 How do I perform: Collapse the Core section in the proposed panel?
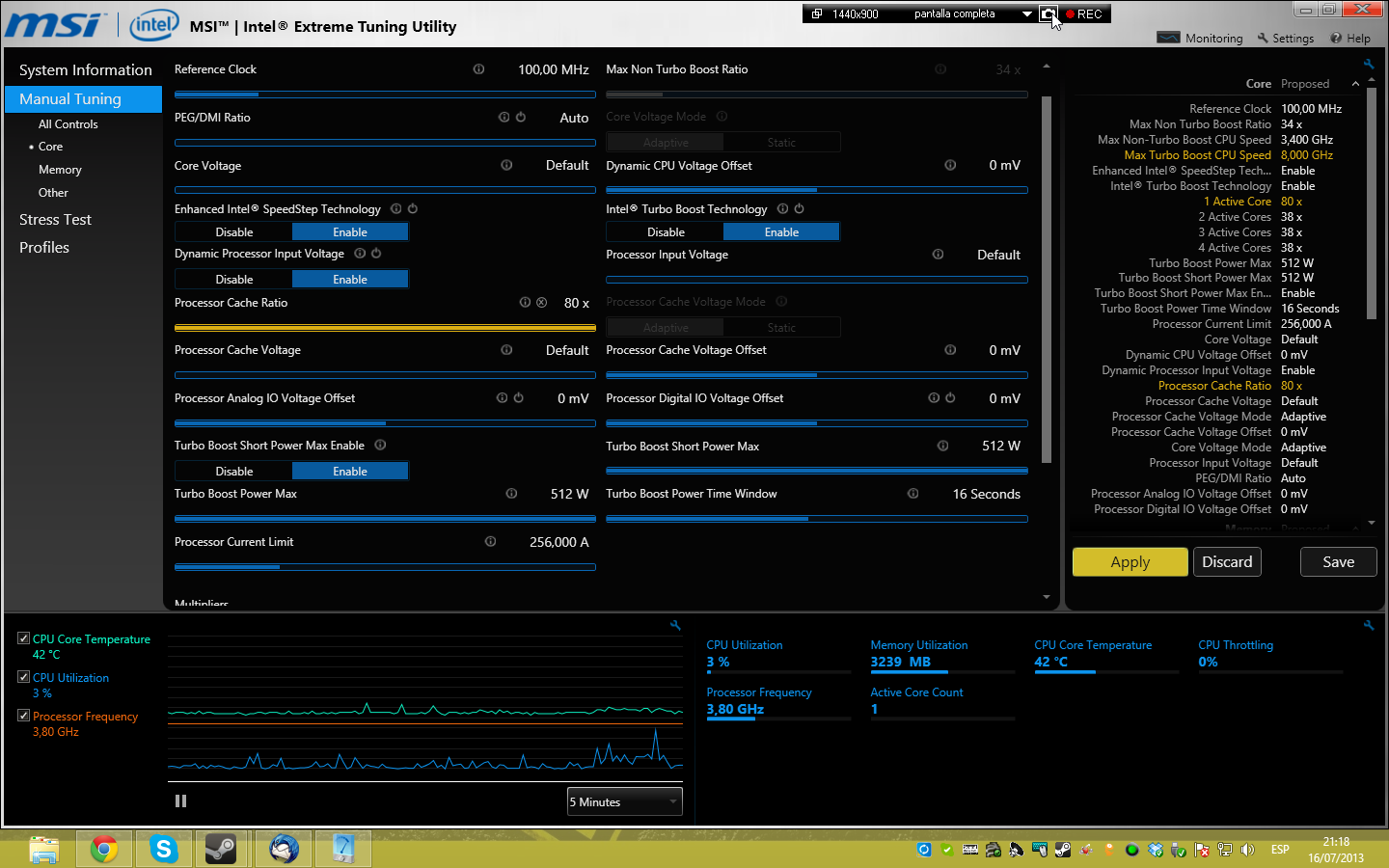(1355, 84)
